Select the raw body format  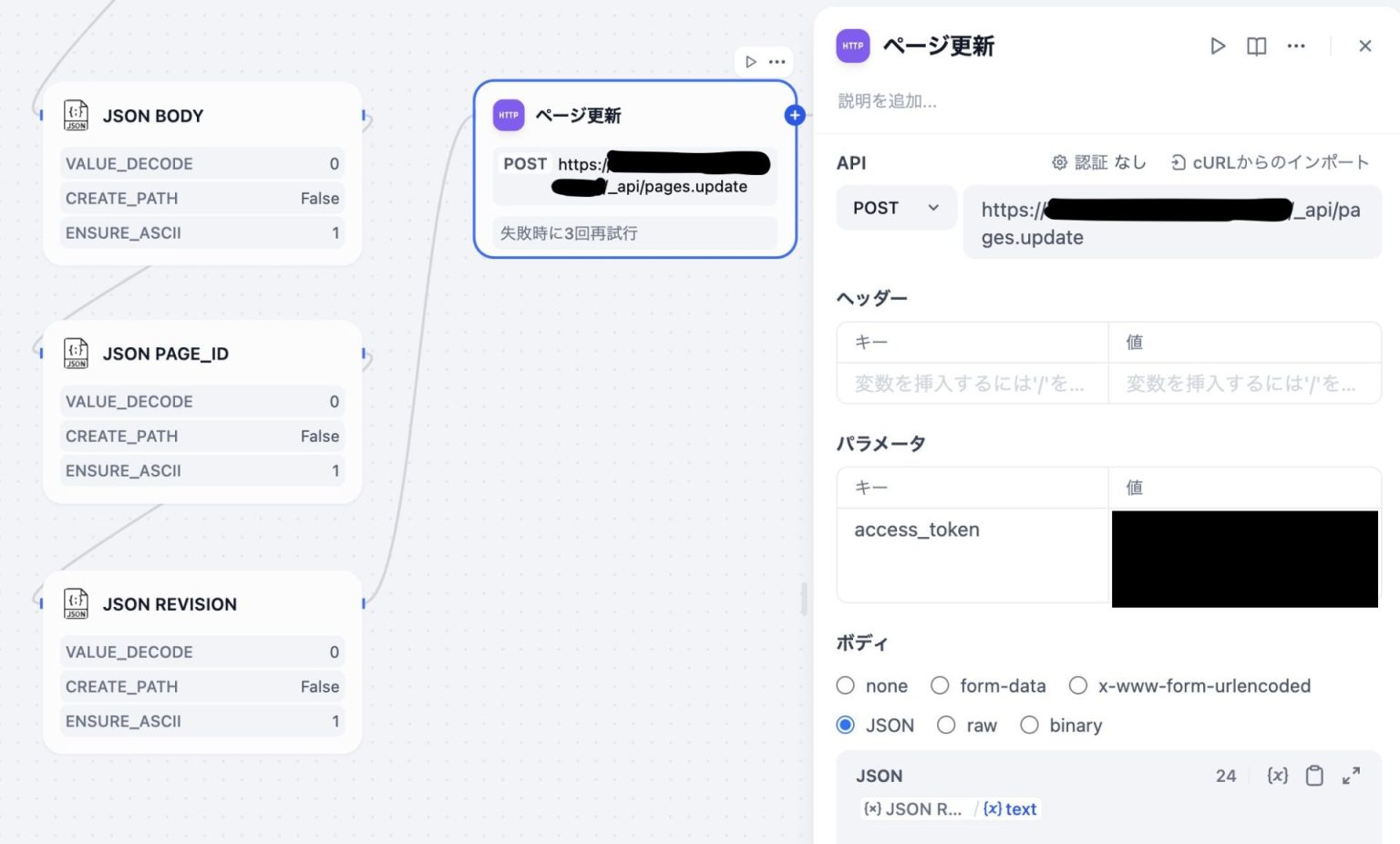(x=947, y=725)
